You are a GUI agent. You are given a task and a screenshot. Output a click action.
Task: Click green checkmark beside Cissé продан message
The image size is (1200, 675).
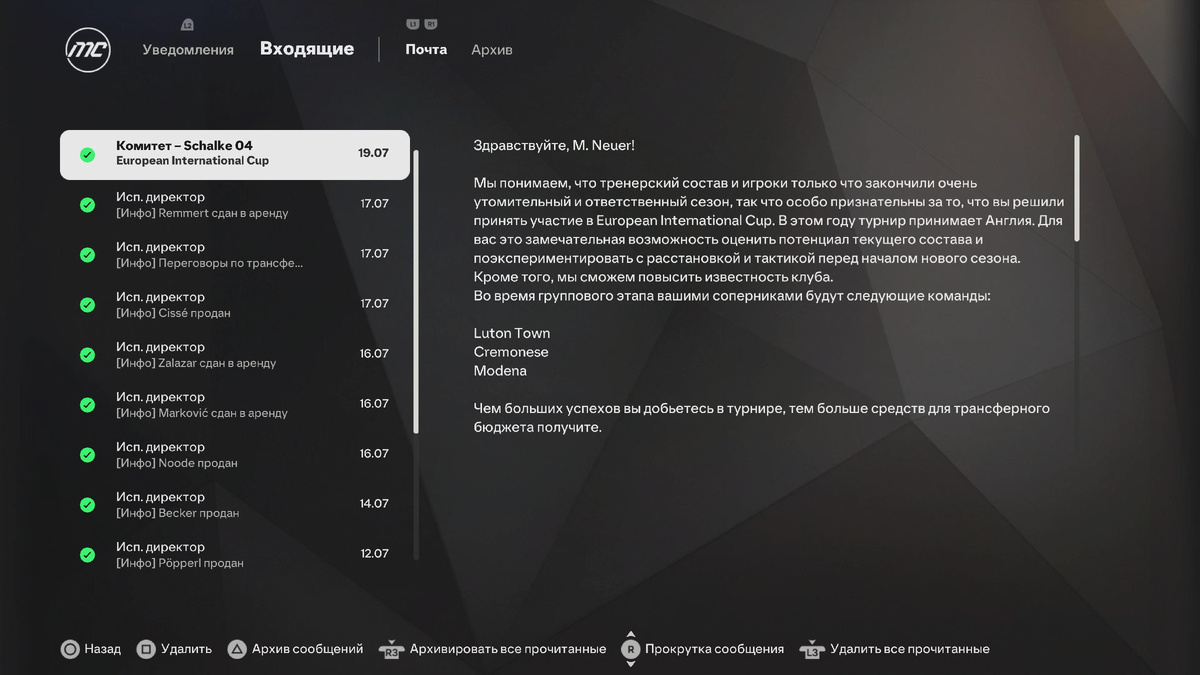(87, 305)
